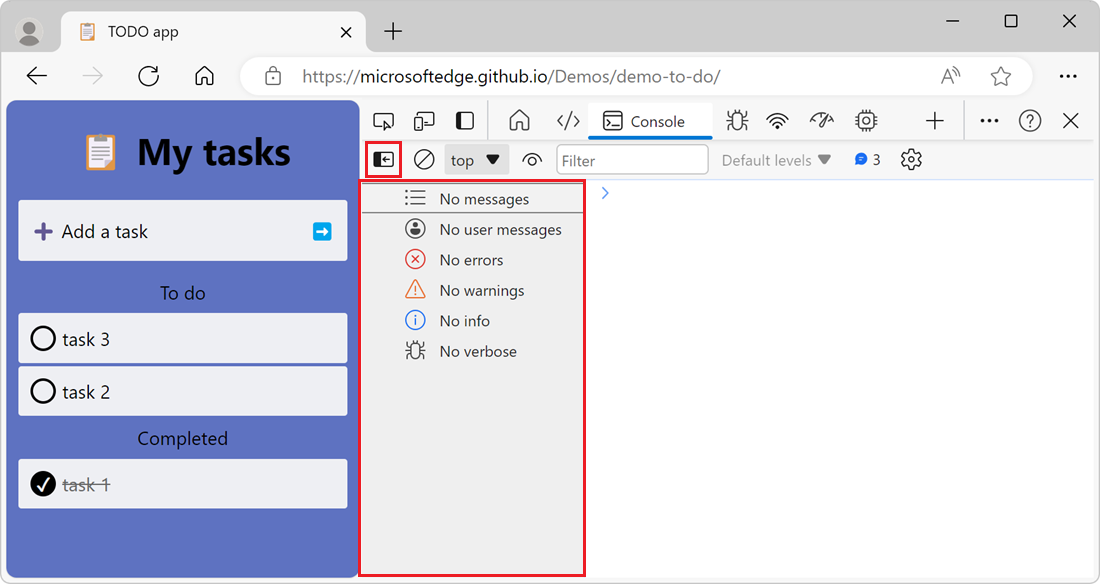Switch to the Console tab
The height and width of the screenshot is (584, 1100).
tap(650, 120)
